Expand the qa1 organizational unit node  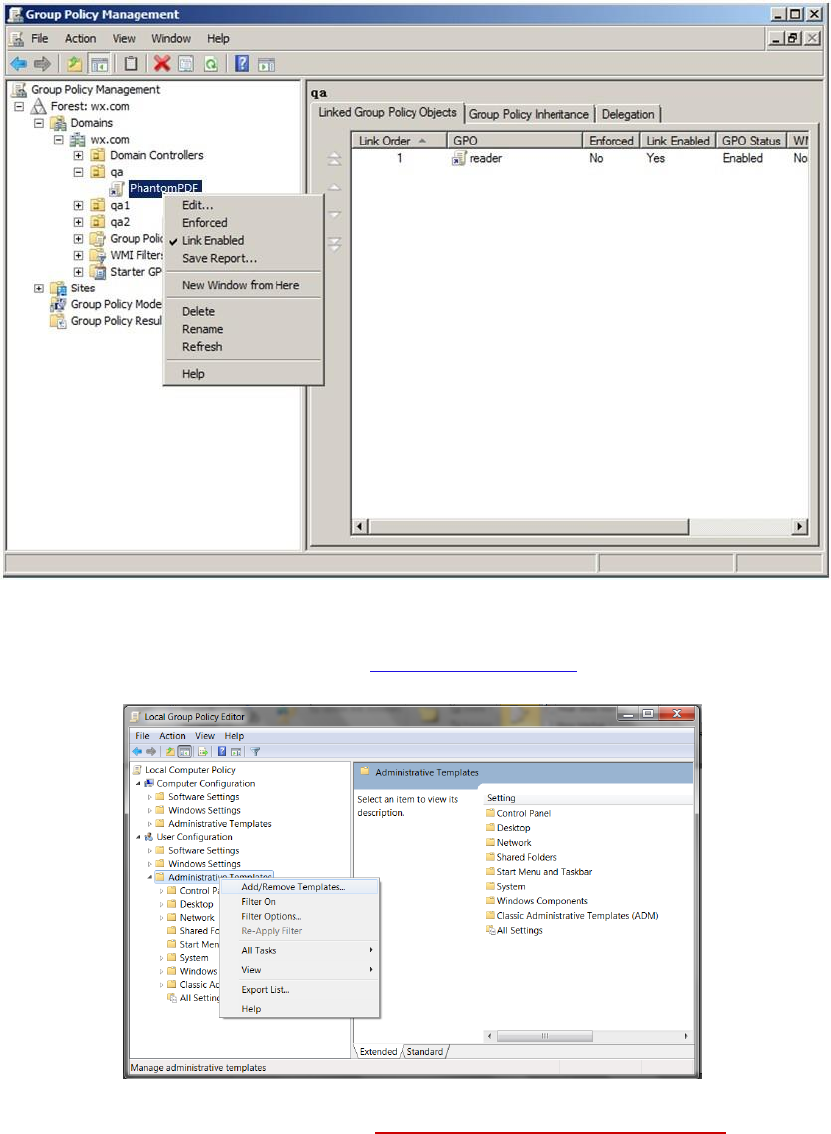point(78,205)
